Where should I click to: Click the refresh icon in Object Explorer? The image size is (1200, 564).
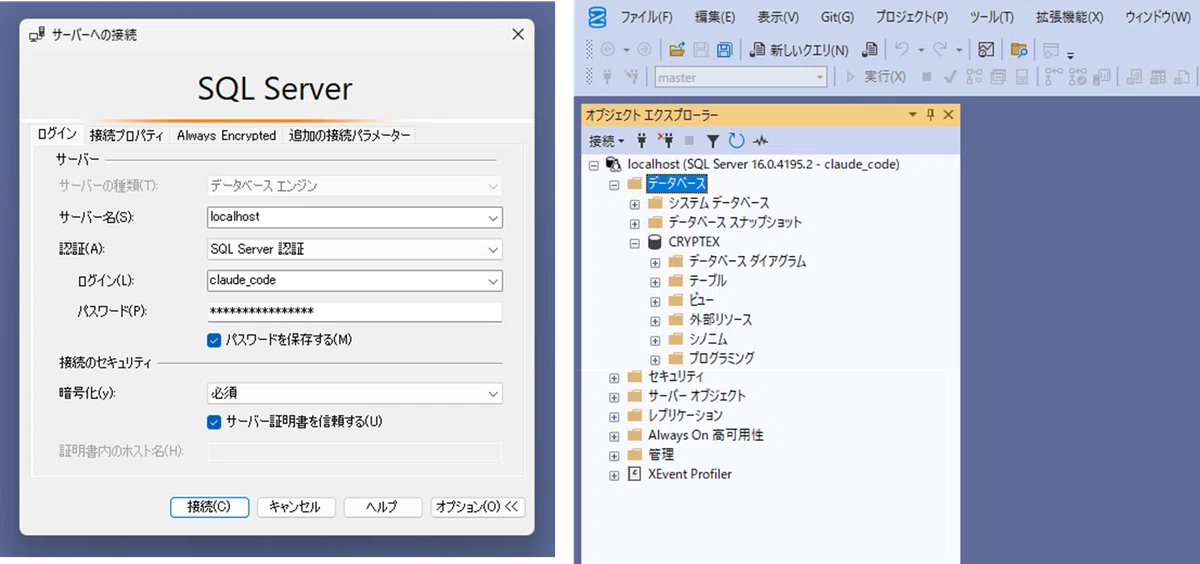point(737,141)
